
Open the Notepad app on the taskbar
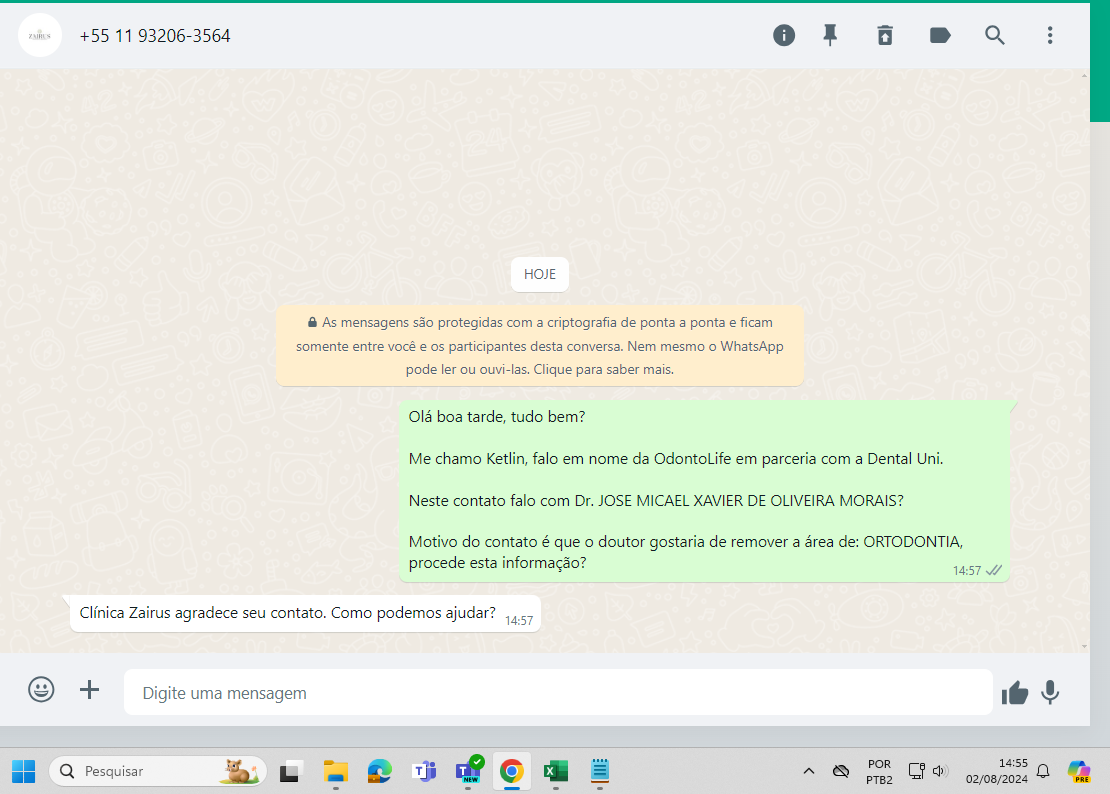point(600,771)
